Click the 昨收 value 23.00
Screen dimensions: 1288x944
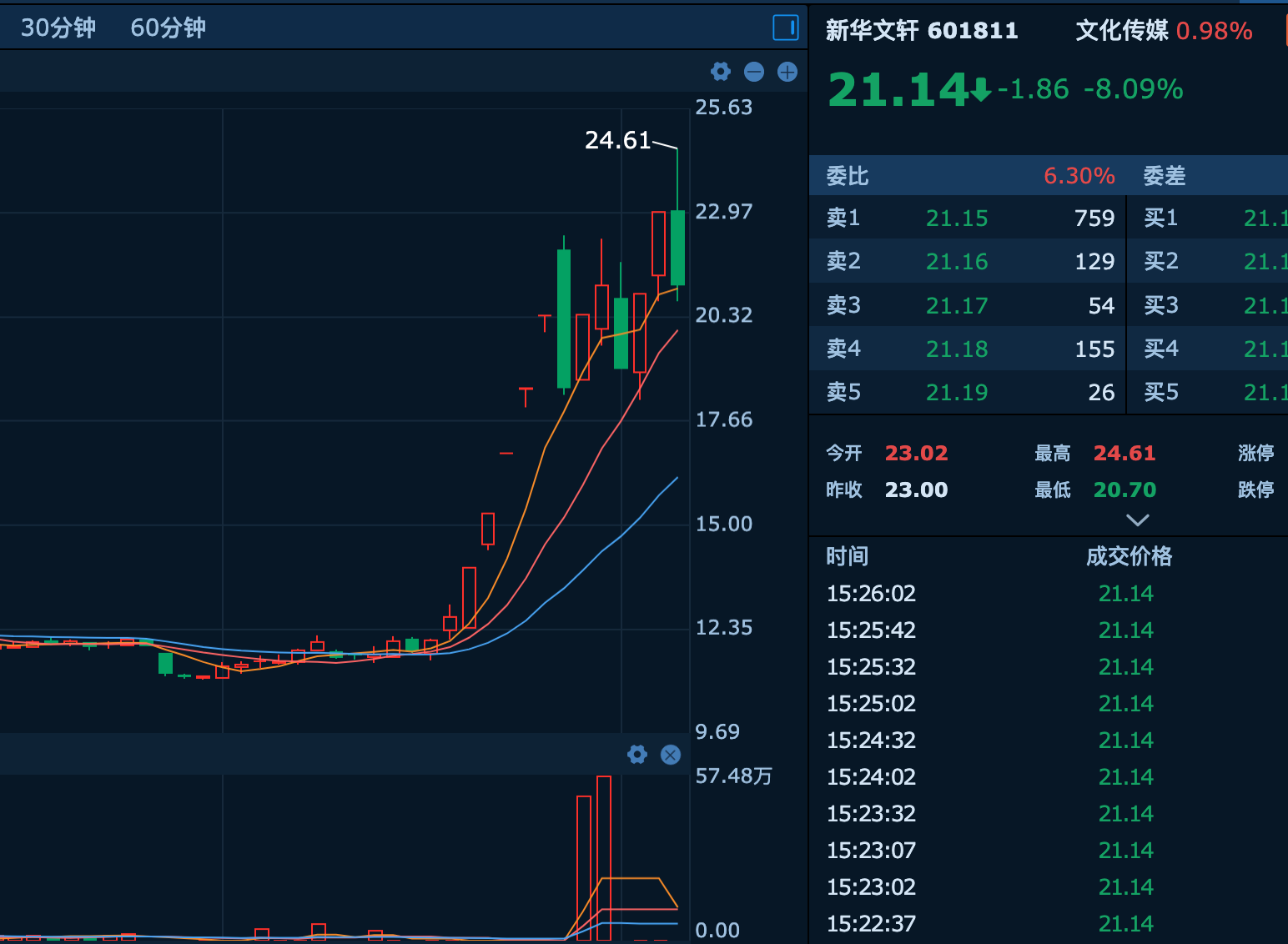917,490
